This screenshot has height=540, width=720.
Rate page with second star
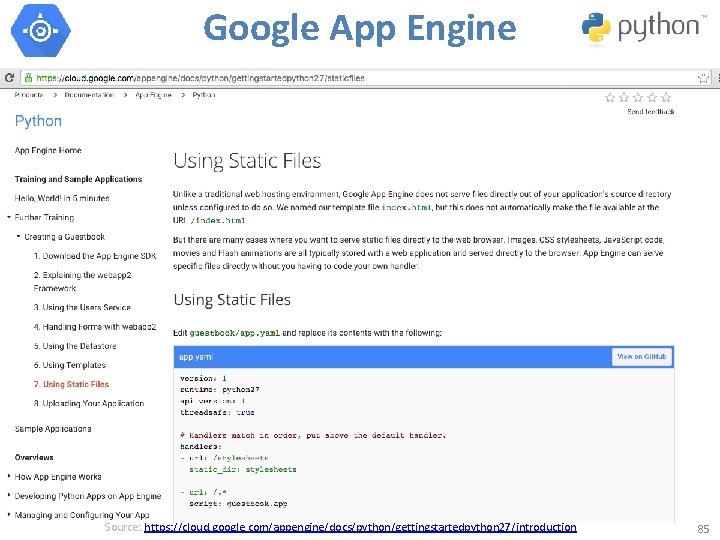[624, 97]
